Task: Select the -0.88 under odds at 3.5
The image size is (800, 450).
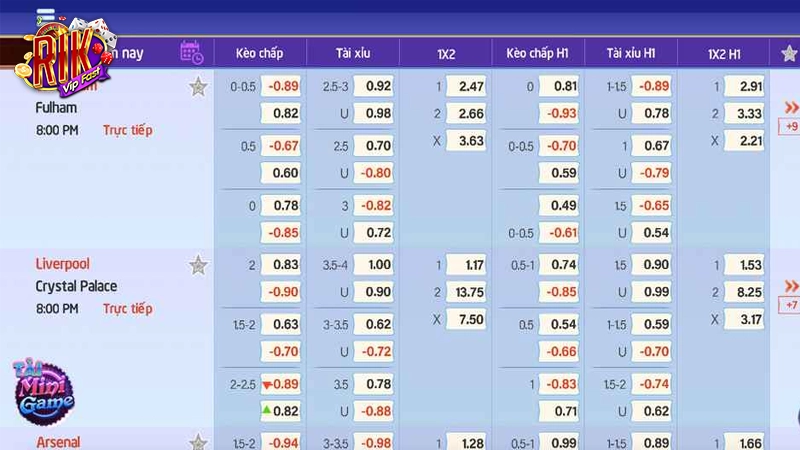Action: [x=373, y=411]
